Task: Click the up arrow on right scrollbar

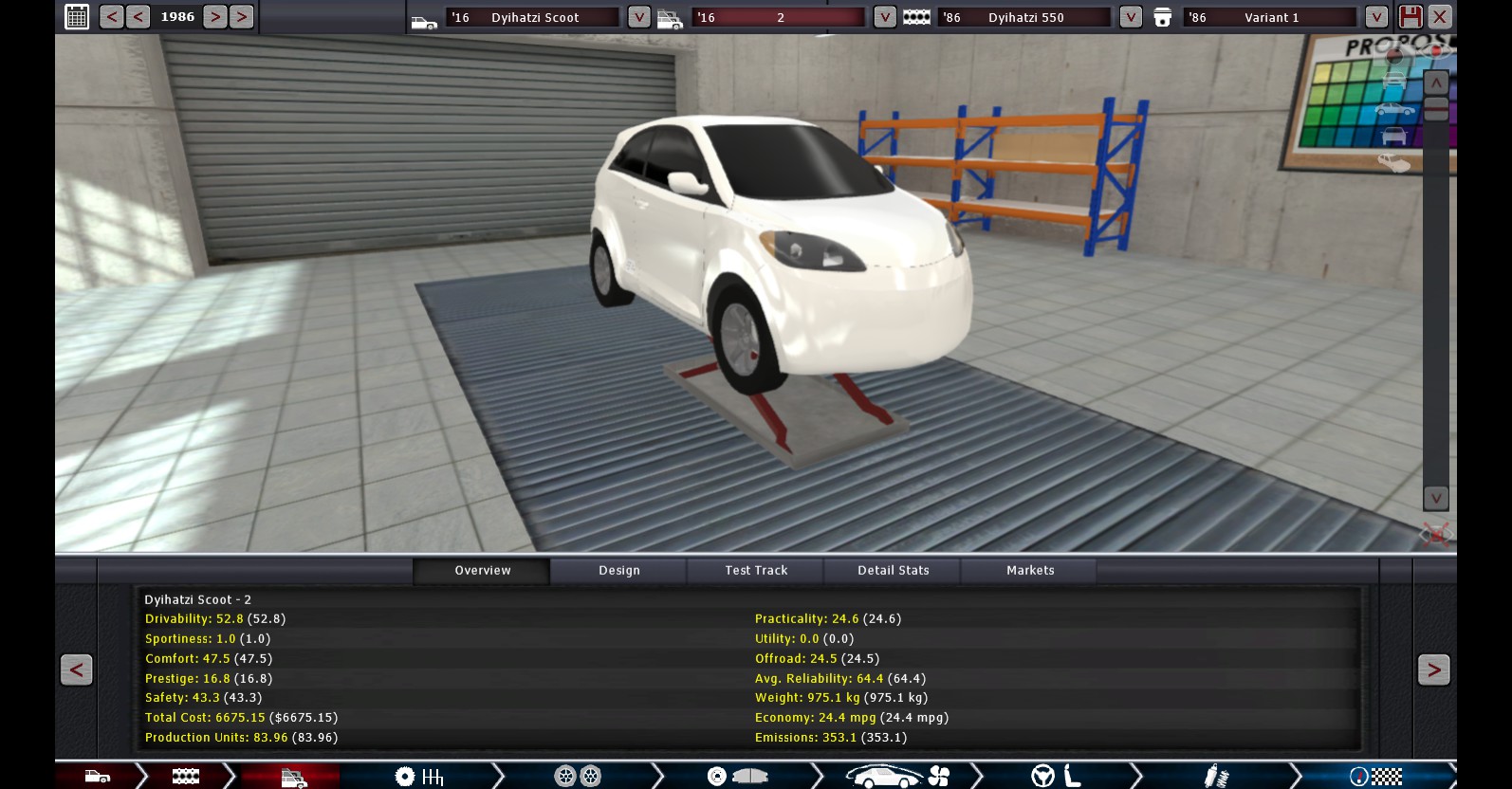Action: coord(1436,83)
